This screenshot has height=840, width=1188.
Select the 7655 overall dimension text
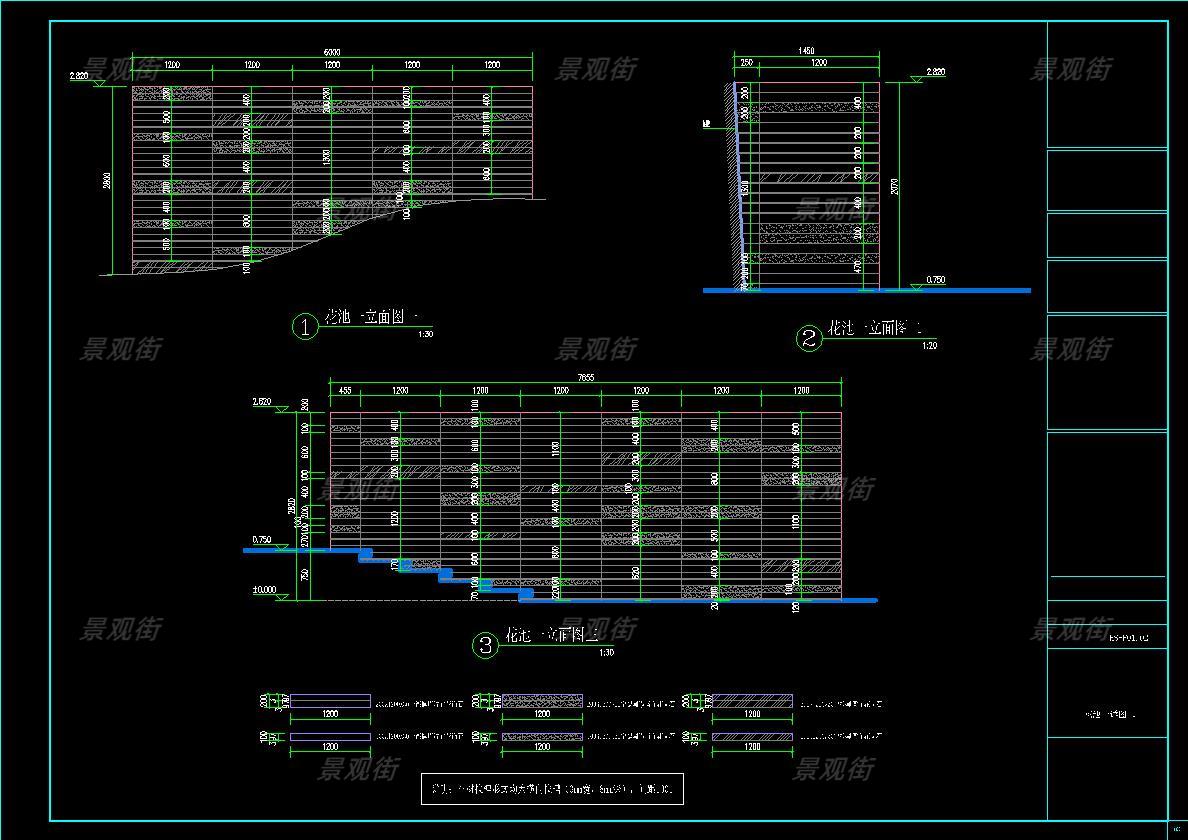coord(585,378)
